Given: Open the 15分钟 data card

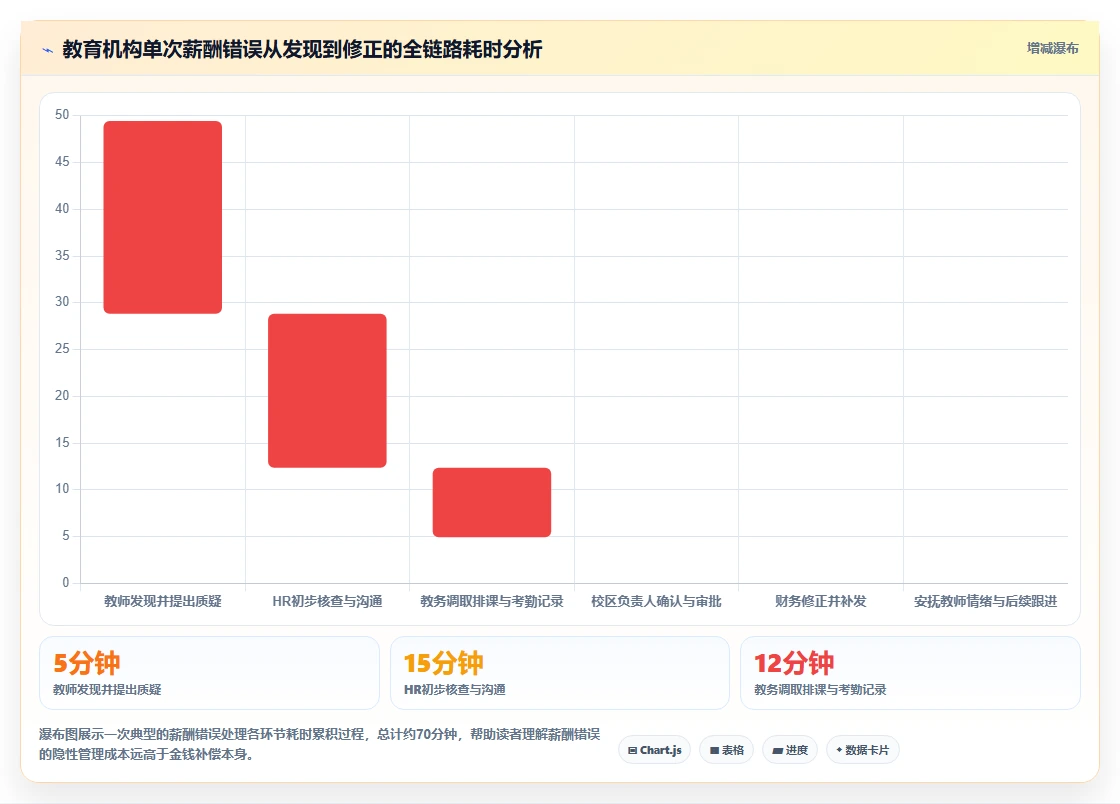Looking at the screenshot, I should coord(560,673).
